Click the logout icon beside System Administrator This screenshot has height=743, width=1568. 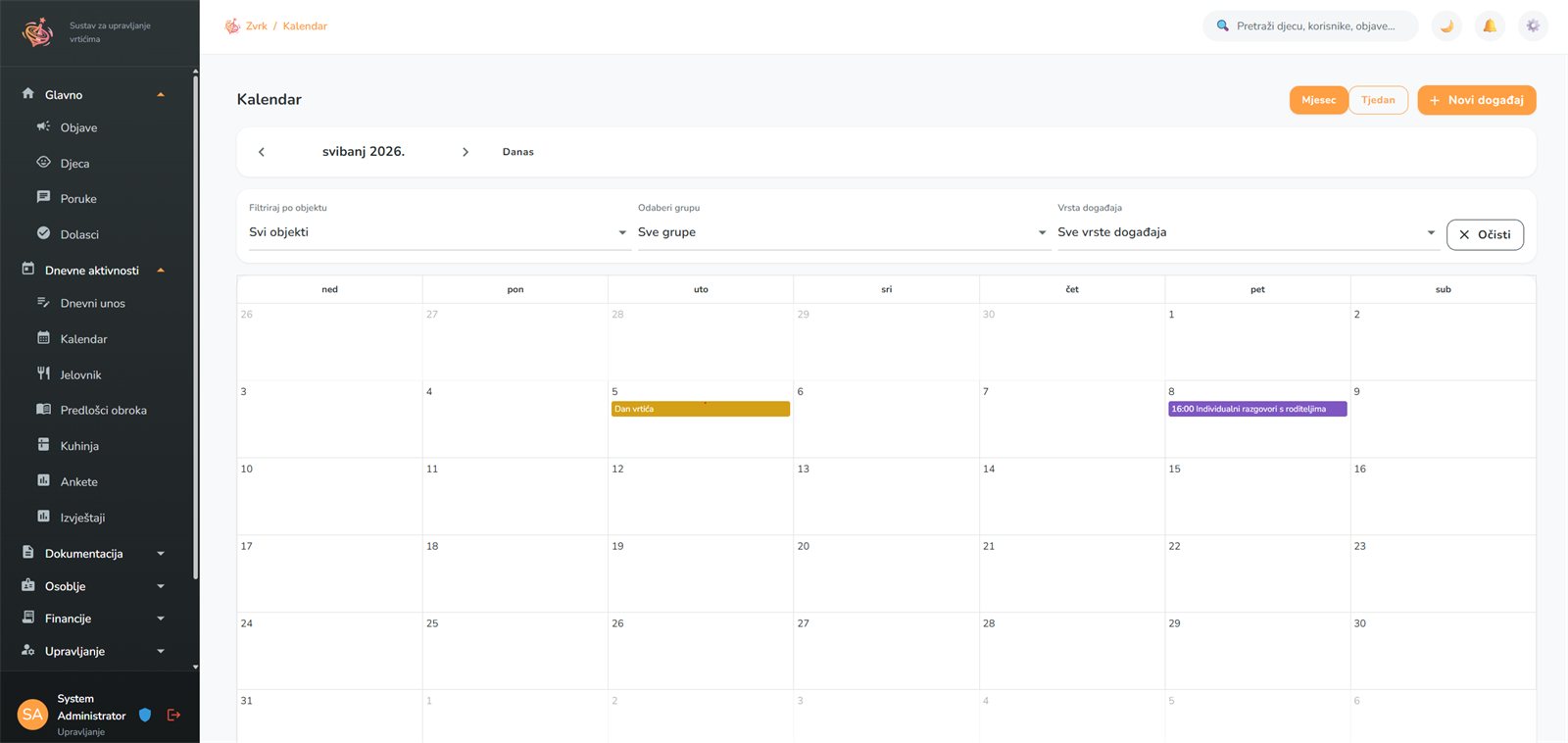coord(174,716)
